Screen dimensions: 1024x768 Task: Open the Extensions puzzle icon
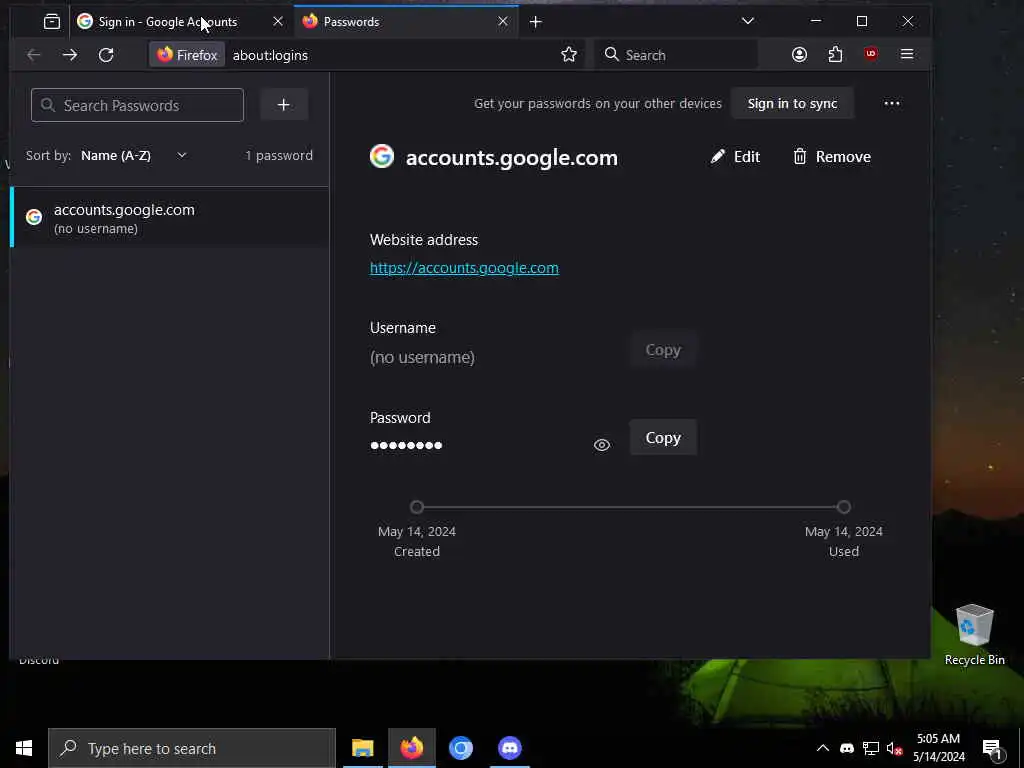pos(835,55)
